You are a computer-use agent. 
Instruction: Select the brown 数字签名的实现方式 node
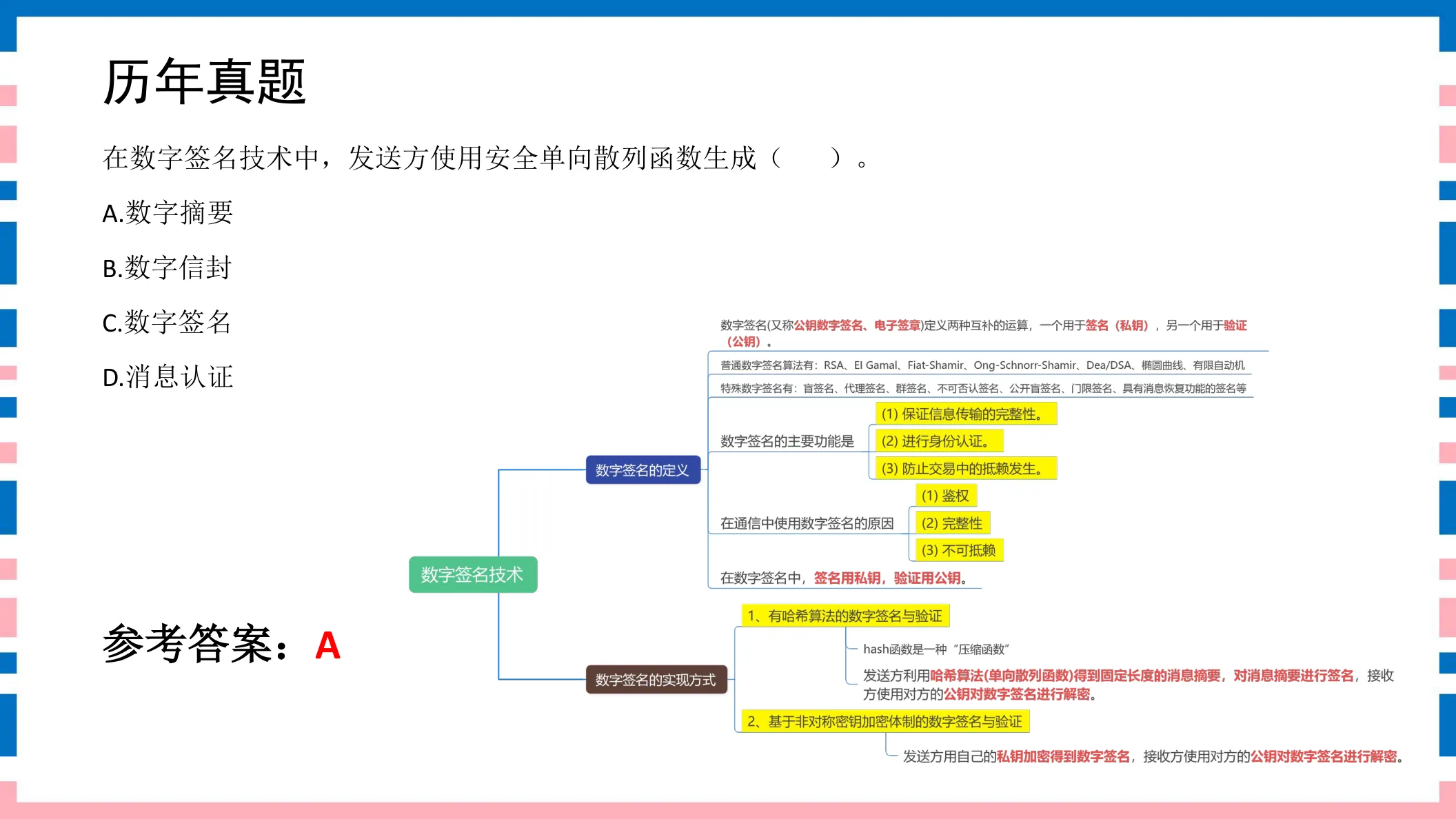point(656,679)
